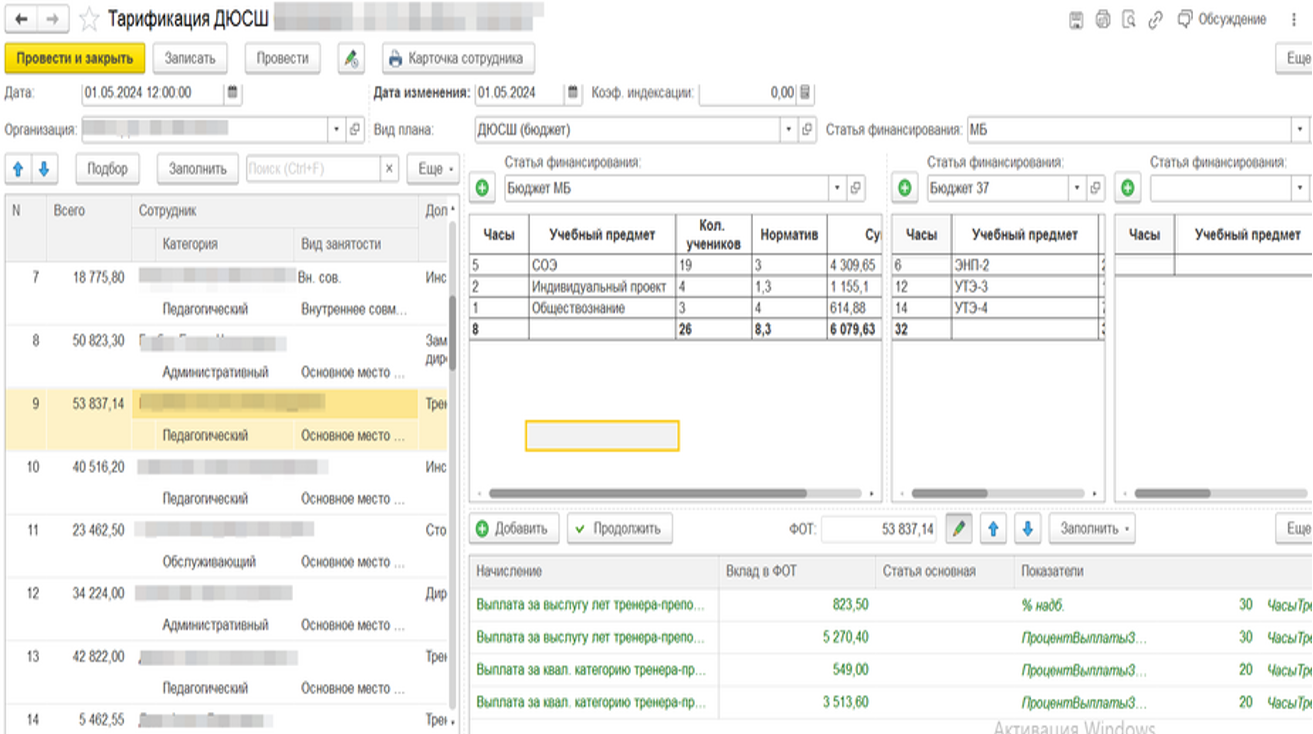Expand the Организация dropdown arrow
Screen dimensions: 1313x734
click(x=335, y=129)
